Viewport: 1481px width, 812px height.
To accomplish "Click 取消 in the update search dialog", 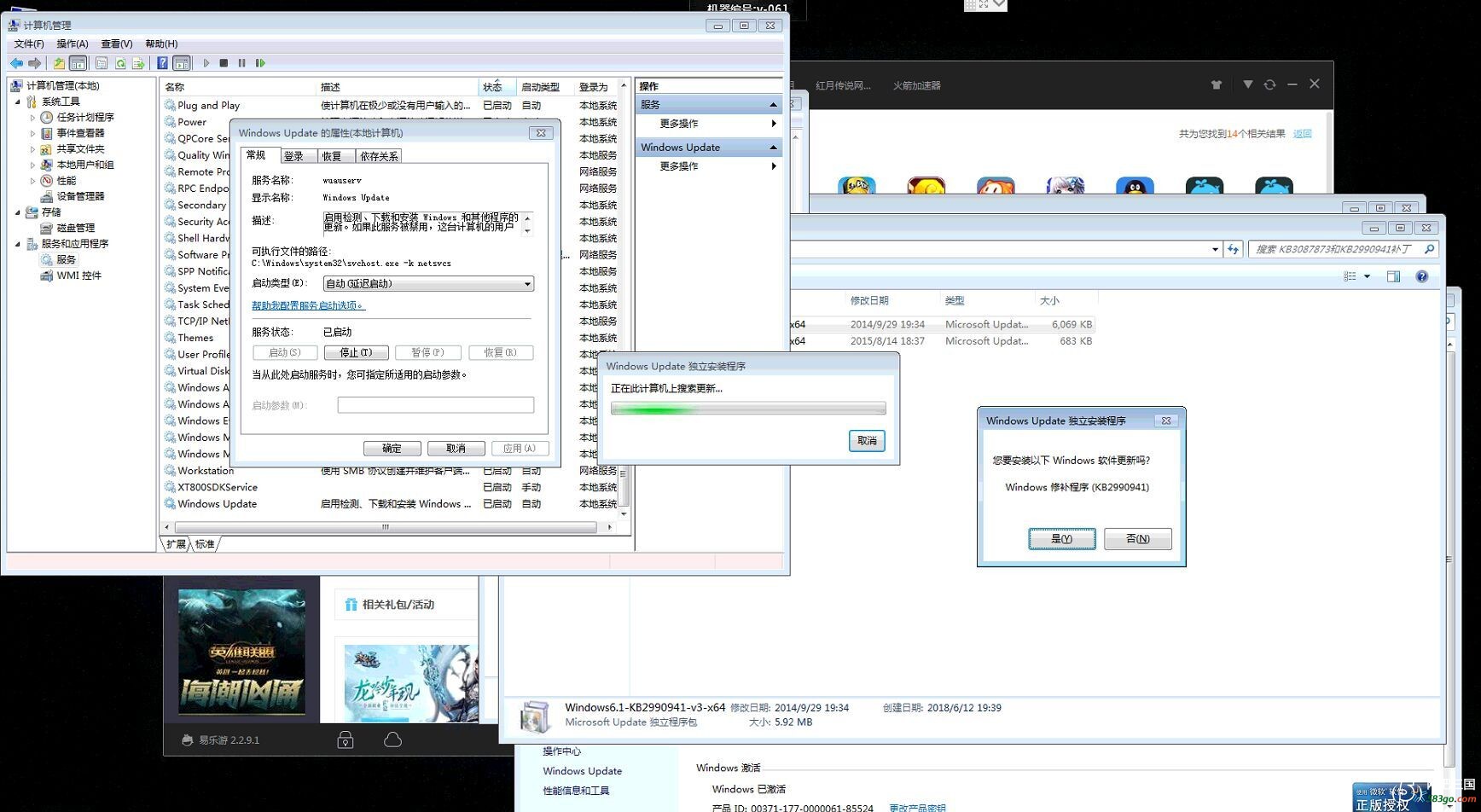I will [x=867, y=441].
